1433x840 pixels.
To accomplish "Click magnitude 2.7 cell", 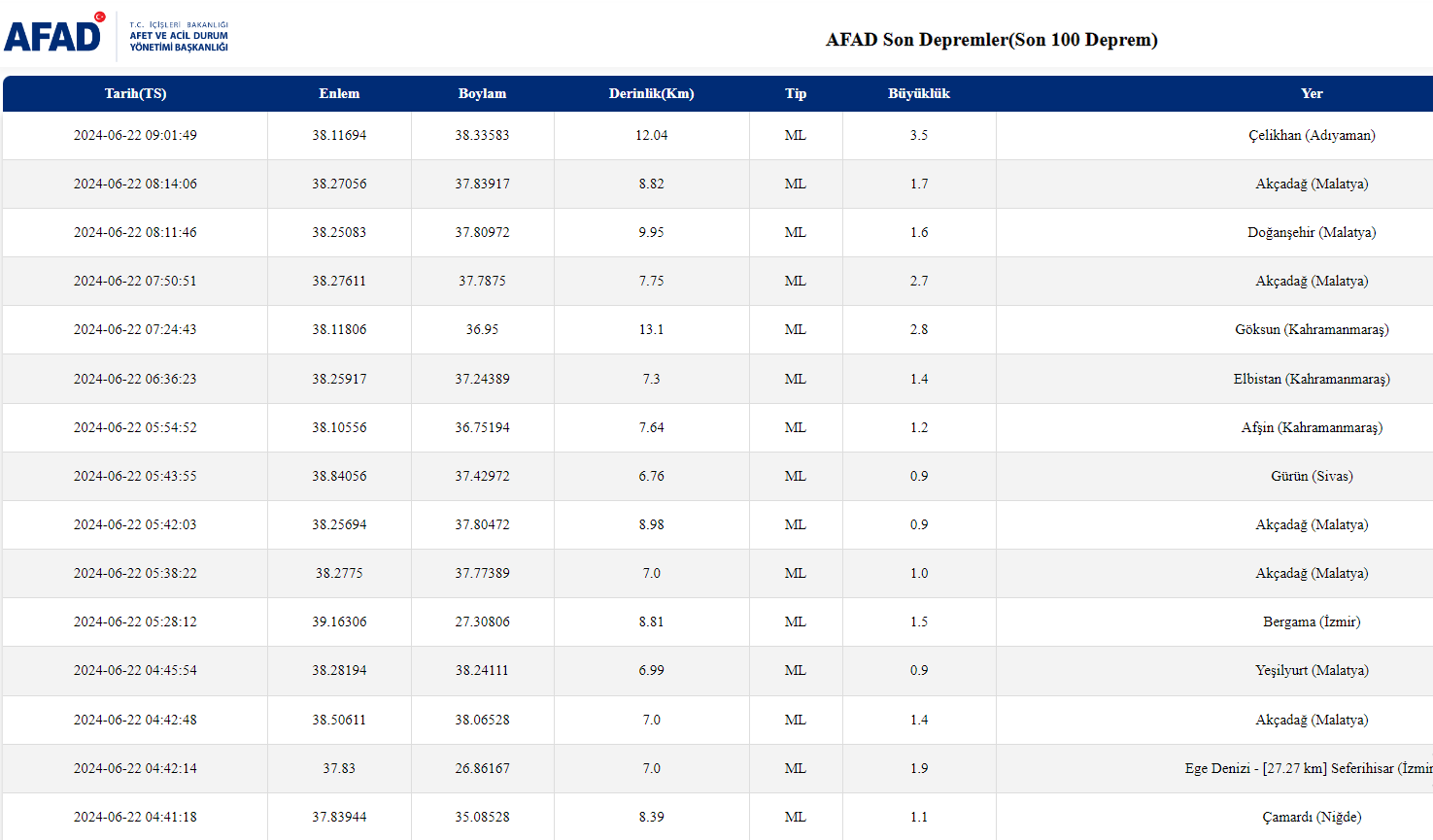I will click(919, 281).
